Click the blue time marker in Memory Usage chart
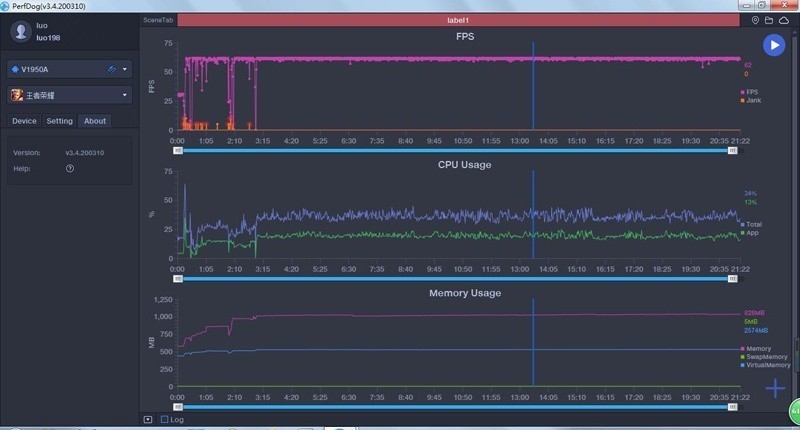This screenshot has width=800, height=430. (x=533, y=342)
